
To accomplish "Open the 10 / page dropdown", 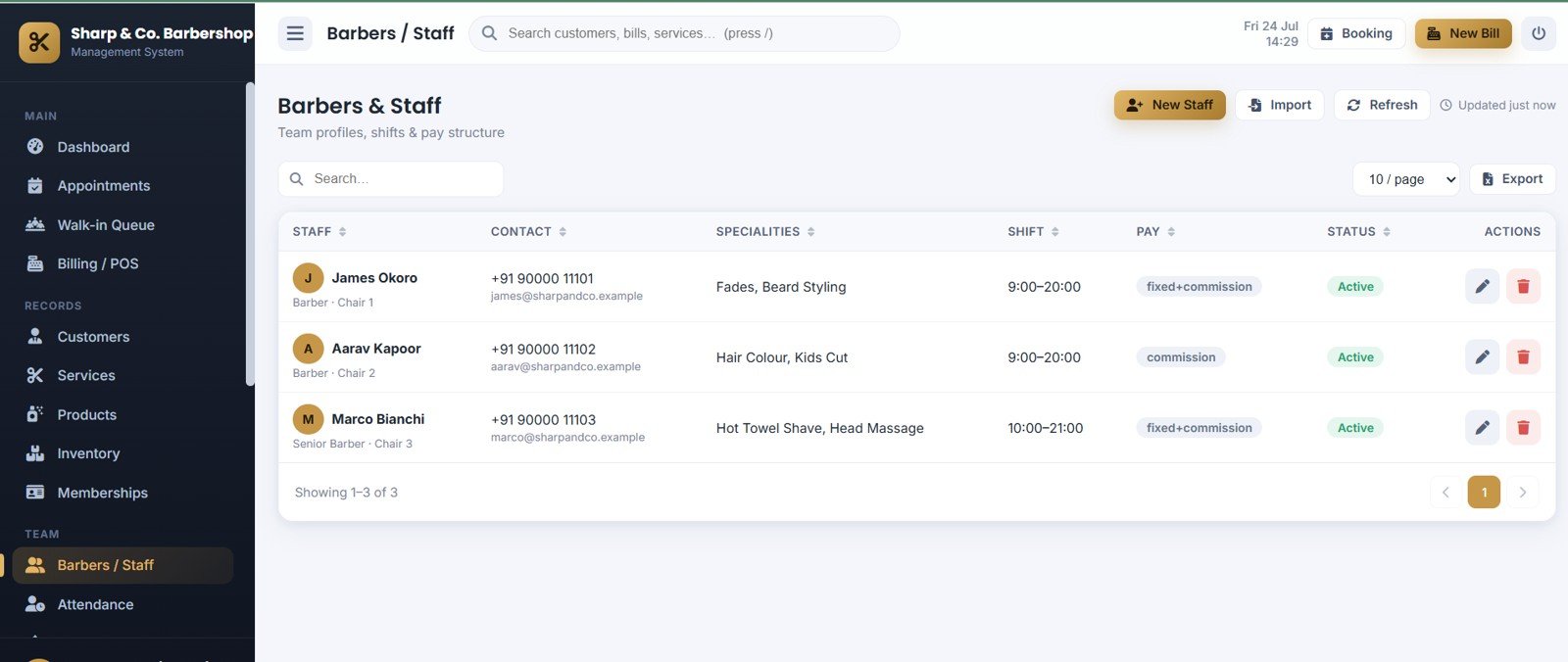I will [1406, 179].
